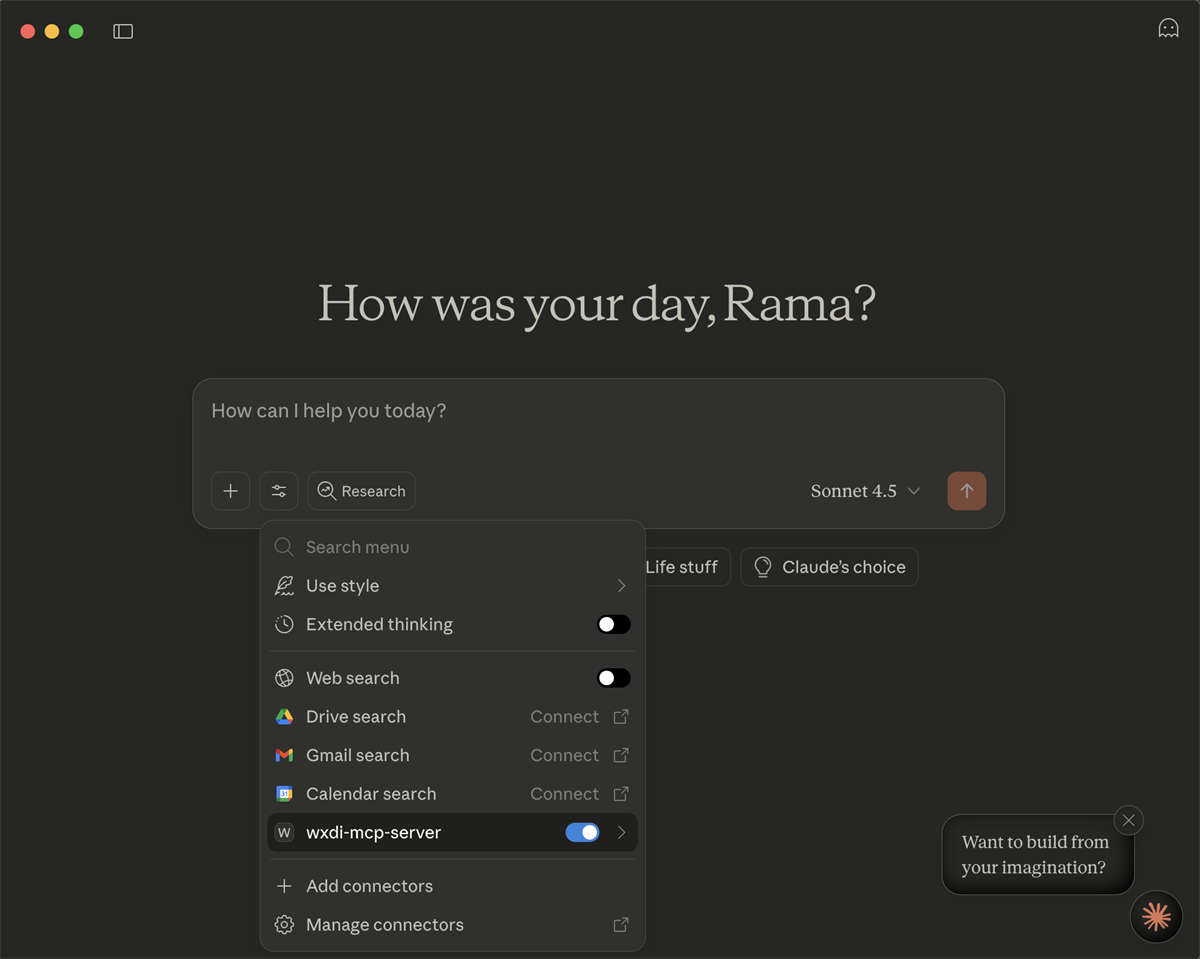This screenshot has height=959, width=1200.
Task: Open the Sonnet 4.5 model dropdown
Action: pyautogui.click(x=865, y=491)
